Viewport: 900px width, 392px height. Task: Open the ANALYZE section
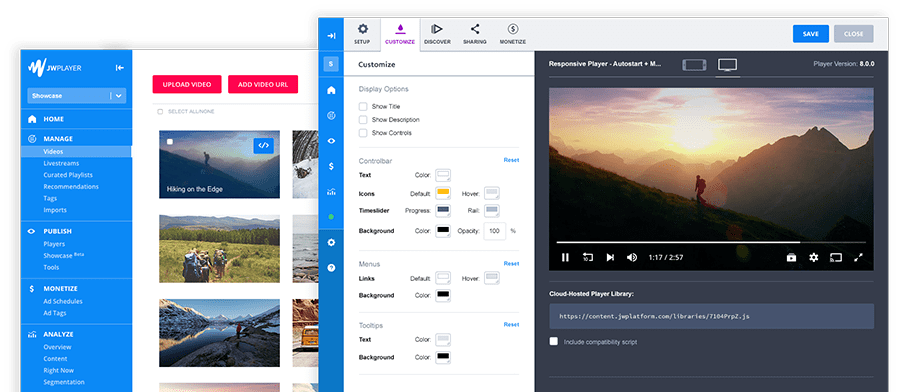(x=58, y=334)
